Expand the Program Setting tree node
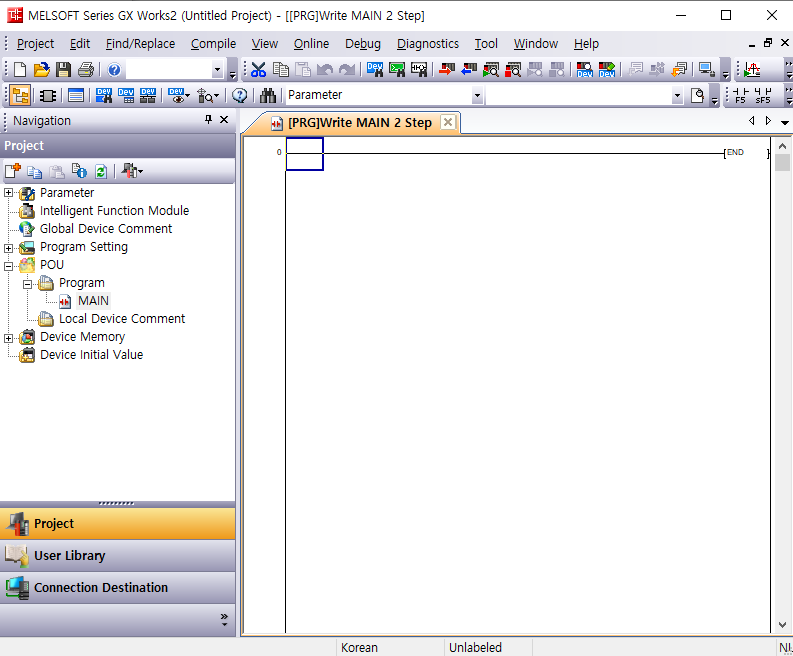The image size is (793, 656). (x=8, y=248)
